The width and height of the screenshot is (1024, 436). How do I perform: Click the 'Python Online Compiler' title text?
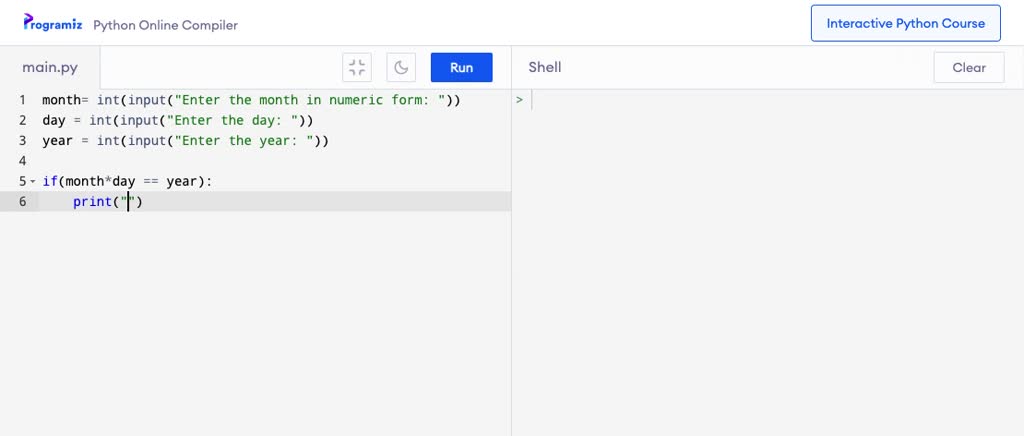(165, 25)
